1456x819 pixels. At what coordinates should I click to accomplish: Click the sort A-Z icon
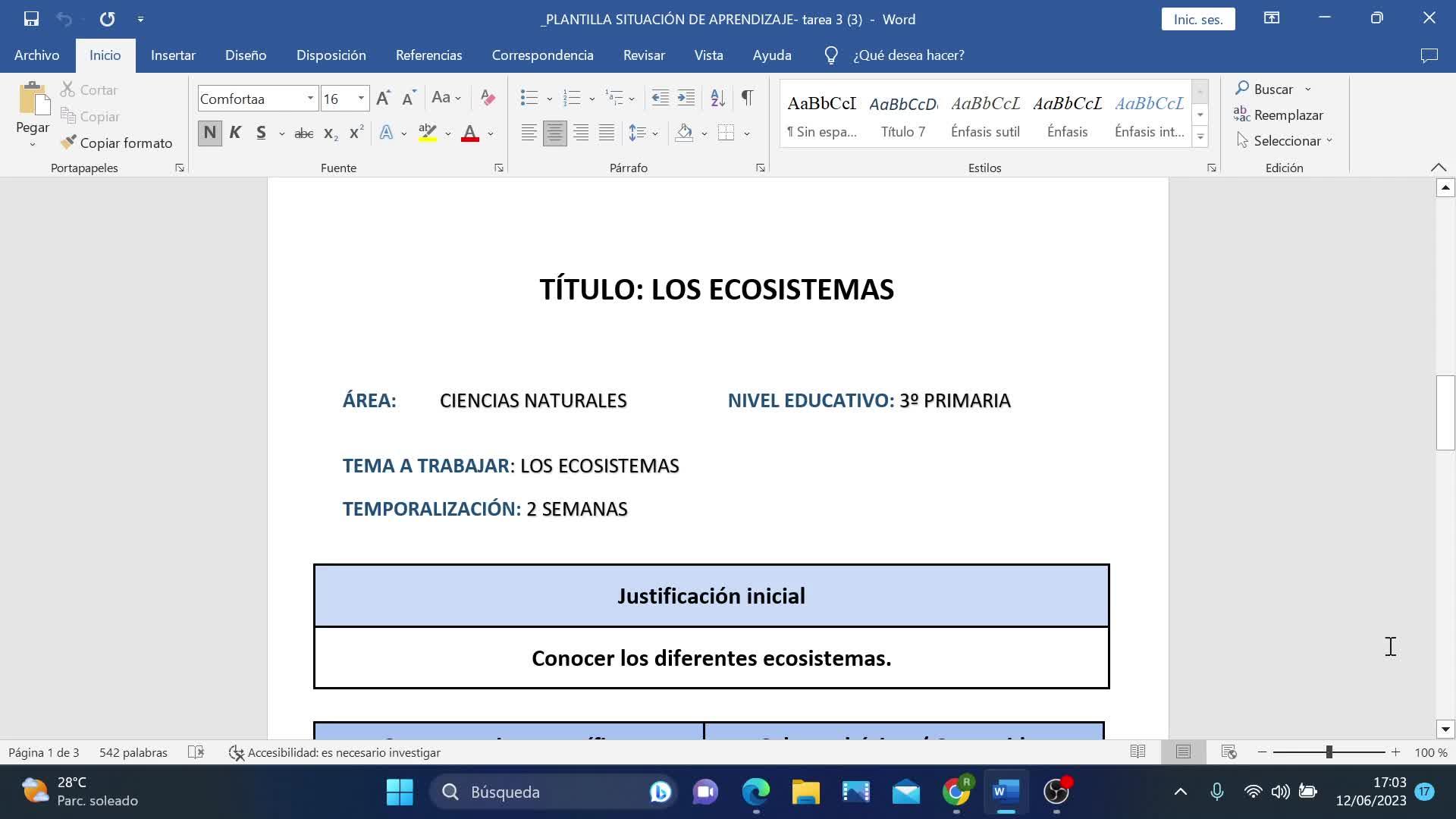coord(717,98)
